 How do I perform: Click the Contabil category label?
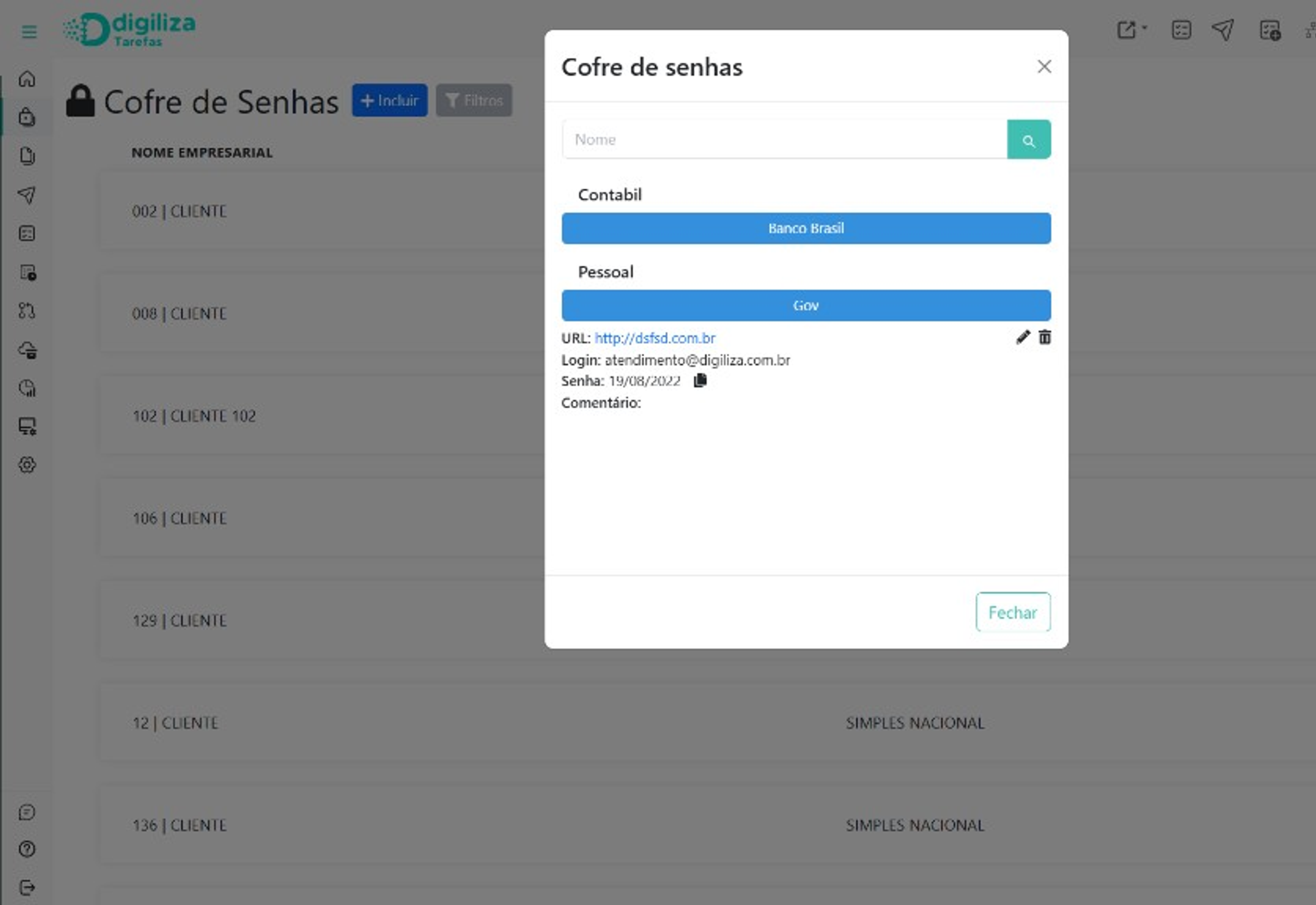(610, 194)
